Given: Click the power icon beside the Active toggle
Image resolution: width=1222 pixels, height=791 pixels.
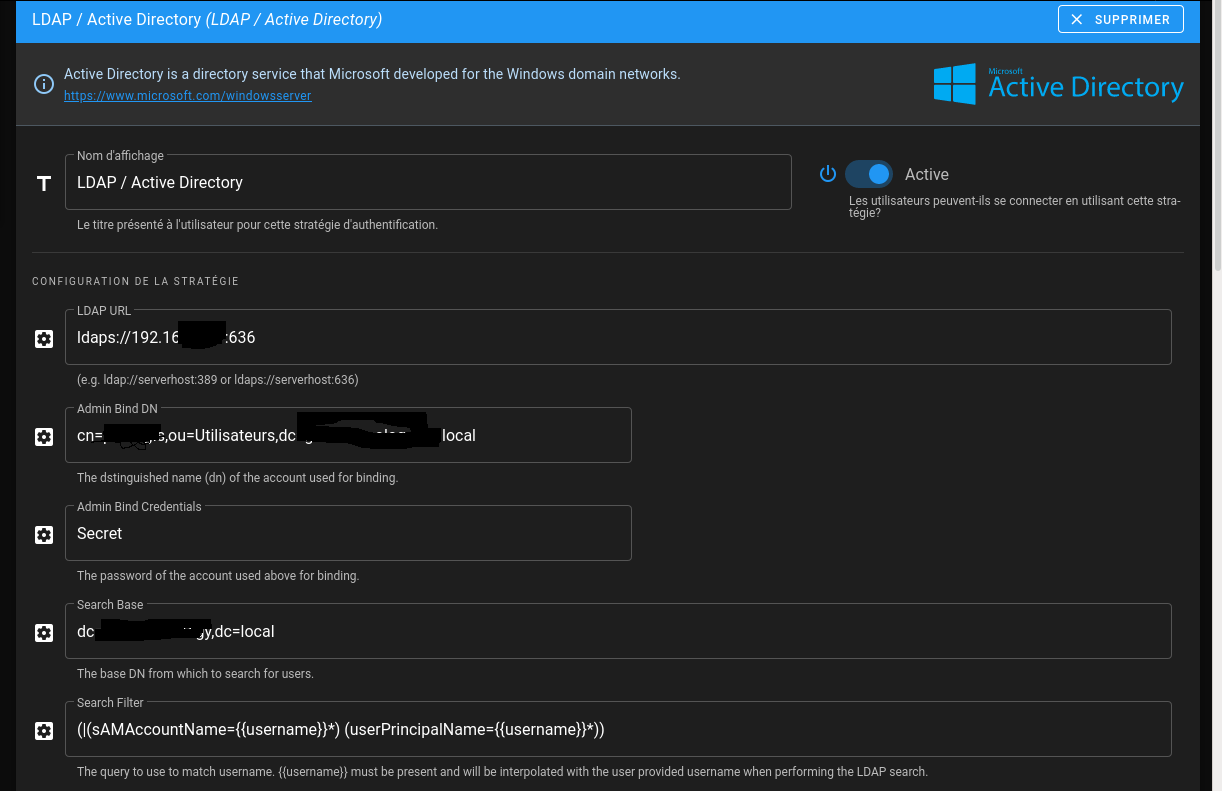Looking at the screenshot, I should pyautogui.click(x=828, y=174).
